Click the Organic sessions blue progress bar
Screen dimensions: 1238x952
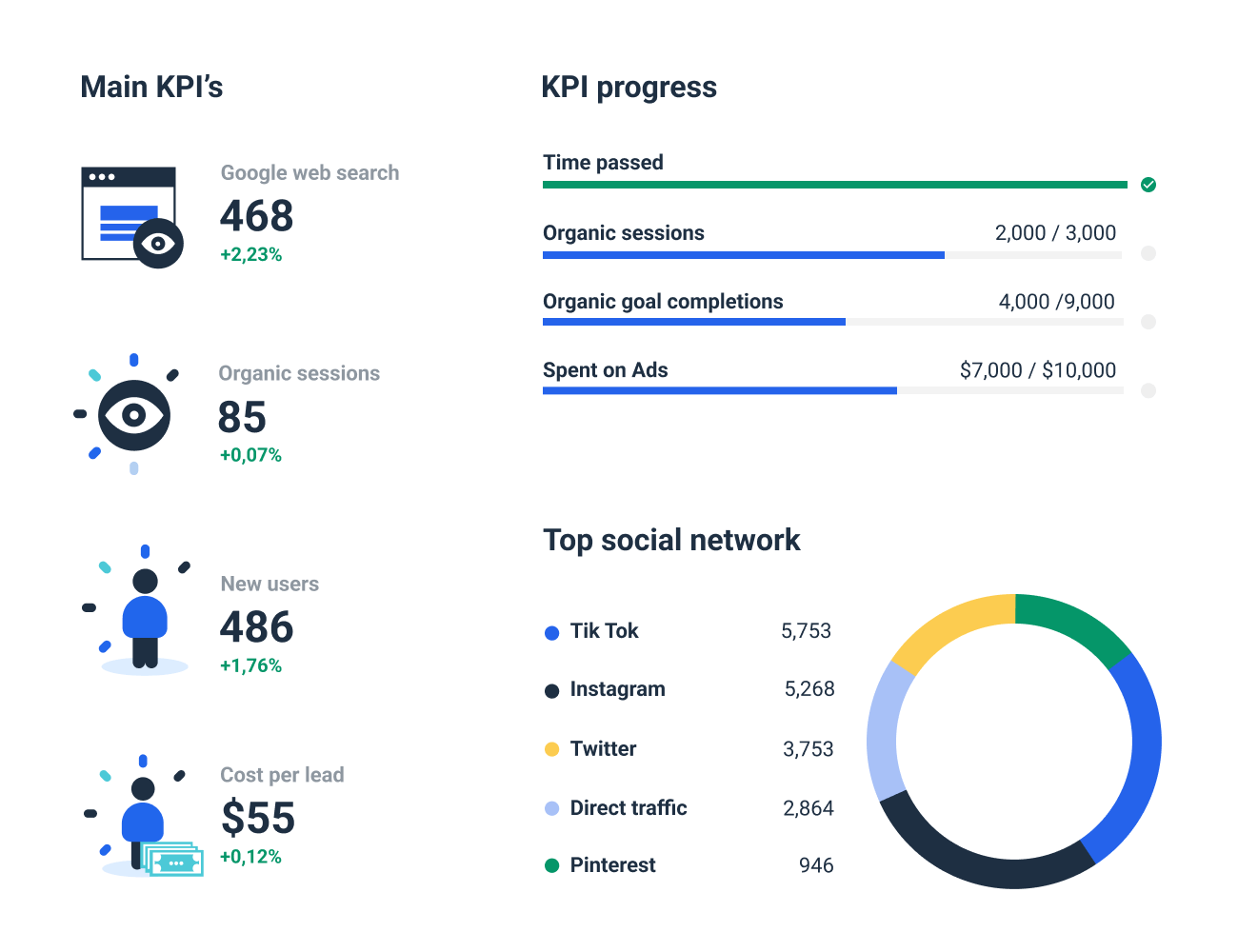(744, 255)
